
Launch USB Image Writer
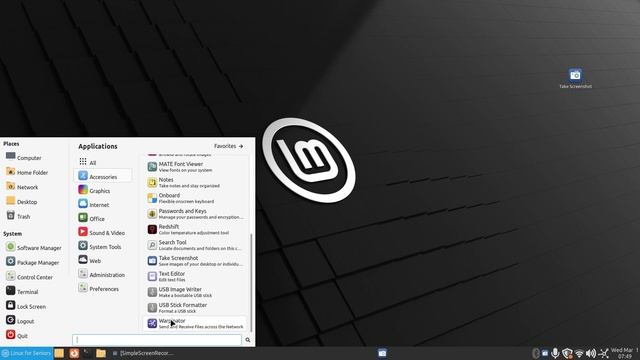tap(196, 292)
